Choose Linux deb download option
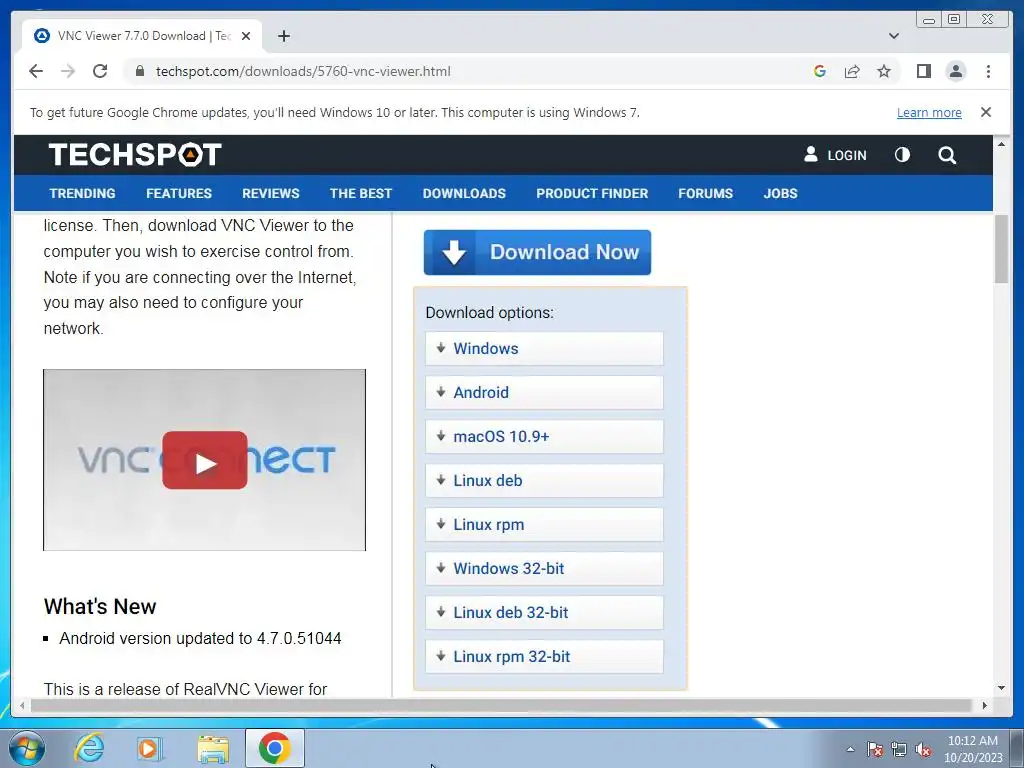 (544, 481)
